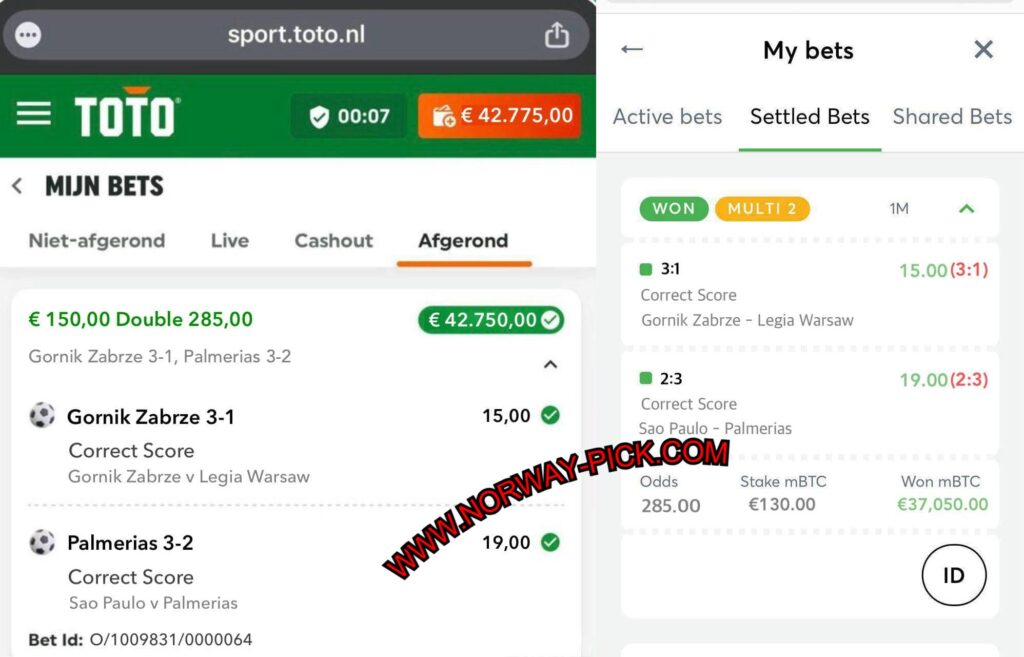Image resolution: width=1024 pixels, height=657 pixels.
Task: Collapse the WON MULTI 2 bet card
Action: [967, 209]
